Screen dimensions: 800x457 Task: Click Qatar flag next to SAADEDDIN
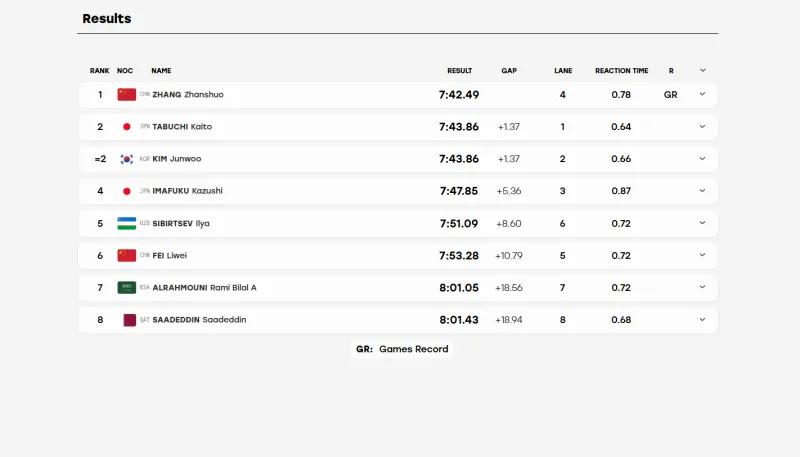130,320
